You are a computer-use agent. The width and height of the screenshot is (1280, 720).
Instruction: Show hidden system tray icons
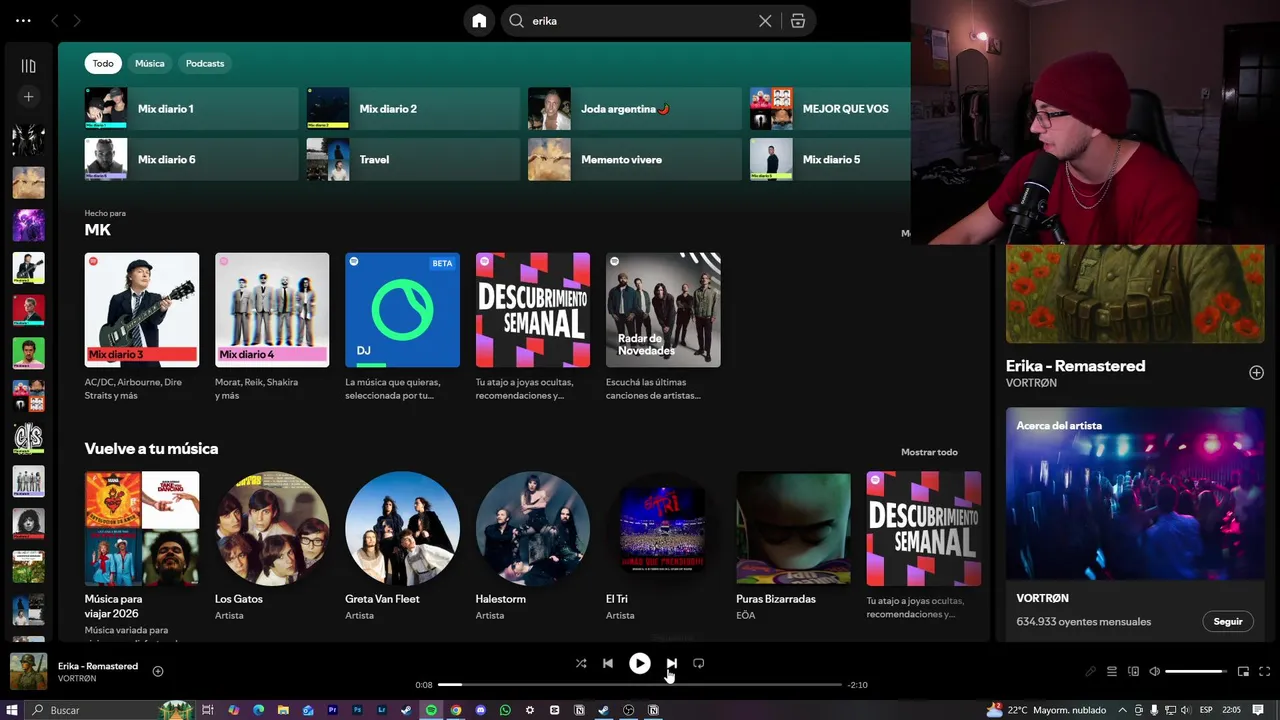pyautogui.click(x=1122, y=710)
